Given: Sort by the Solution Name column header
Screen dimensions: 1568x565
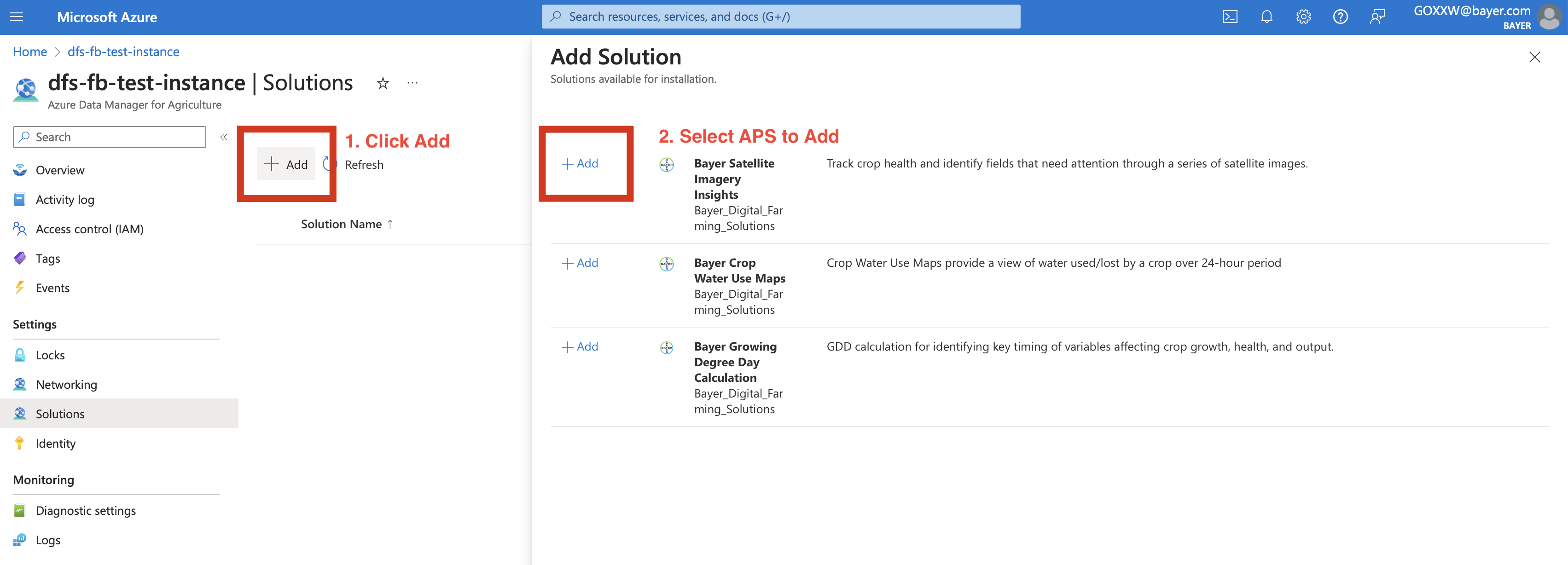Looking at the screenshot, I should (347, 225).
